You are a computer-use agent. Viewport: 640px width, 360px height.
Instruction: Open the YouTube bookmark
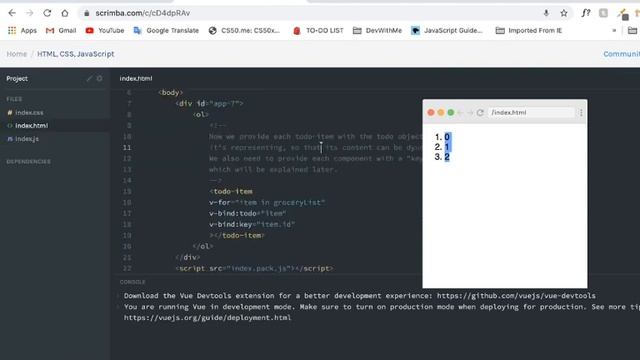(x=105, y=31)
